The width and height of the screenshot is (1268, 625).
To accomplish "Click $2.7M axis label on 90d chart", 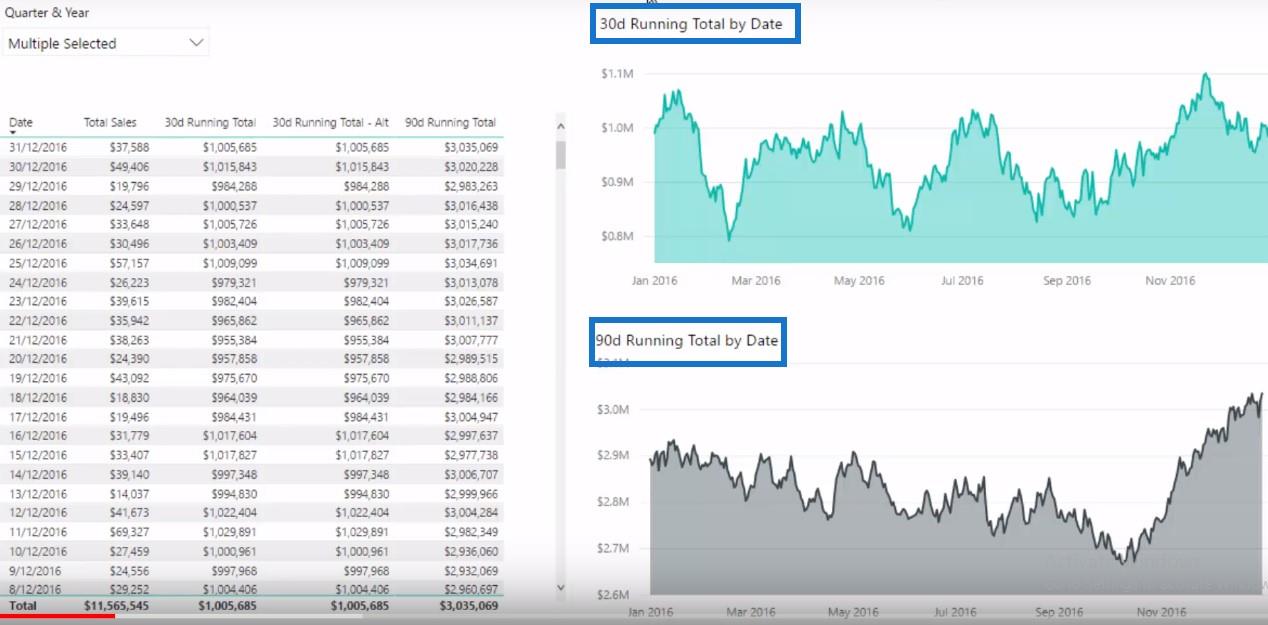I will 613,548.
